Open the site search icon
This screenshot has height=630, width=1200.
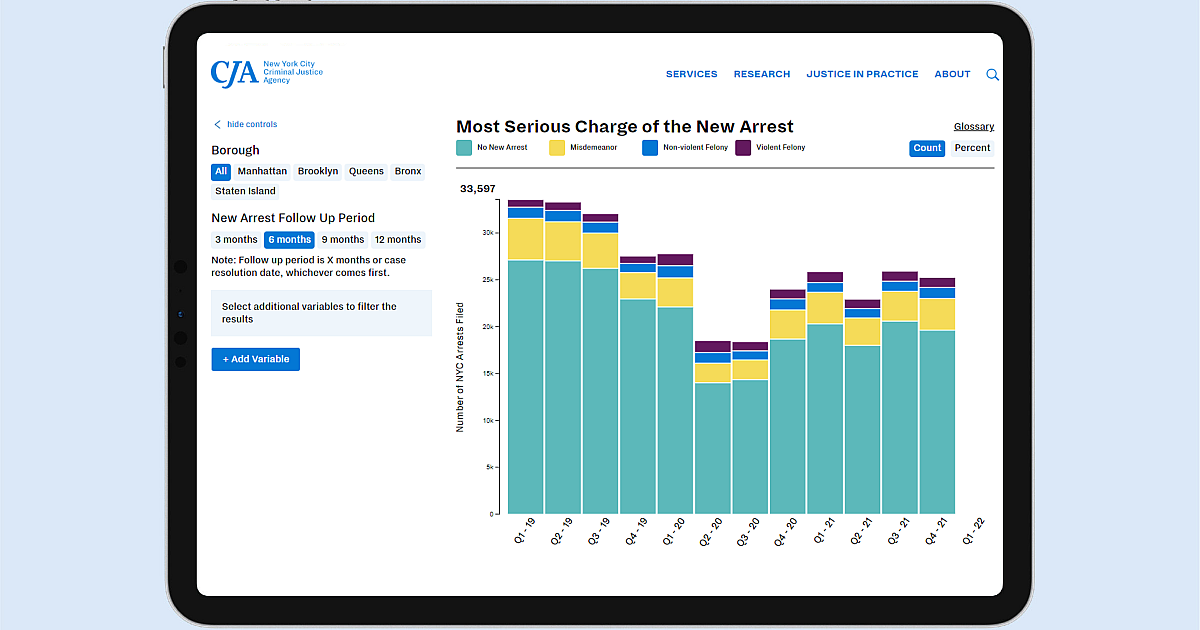(x=992, y=74)
